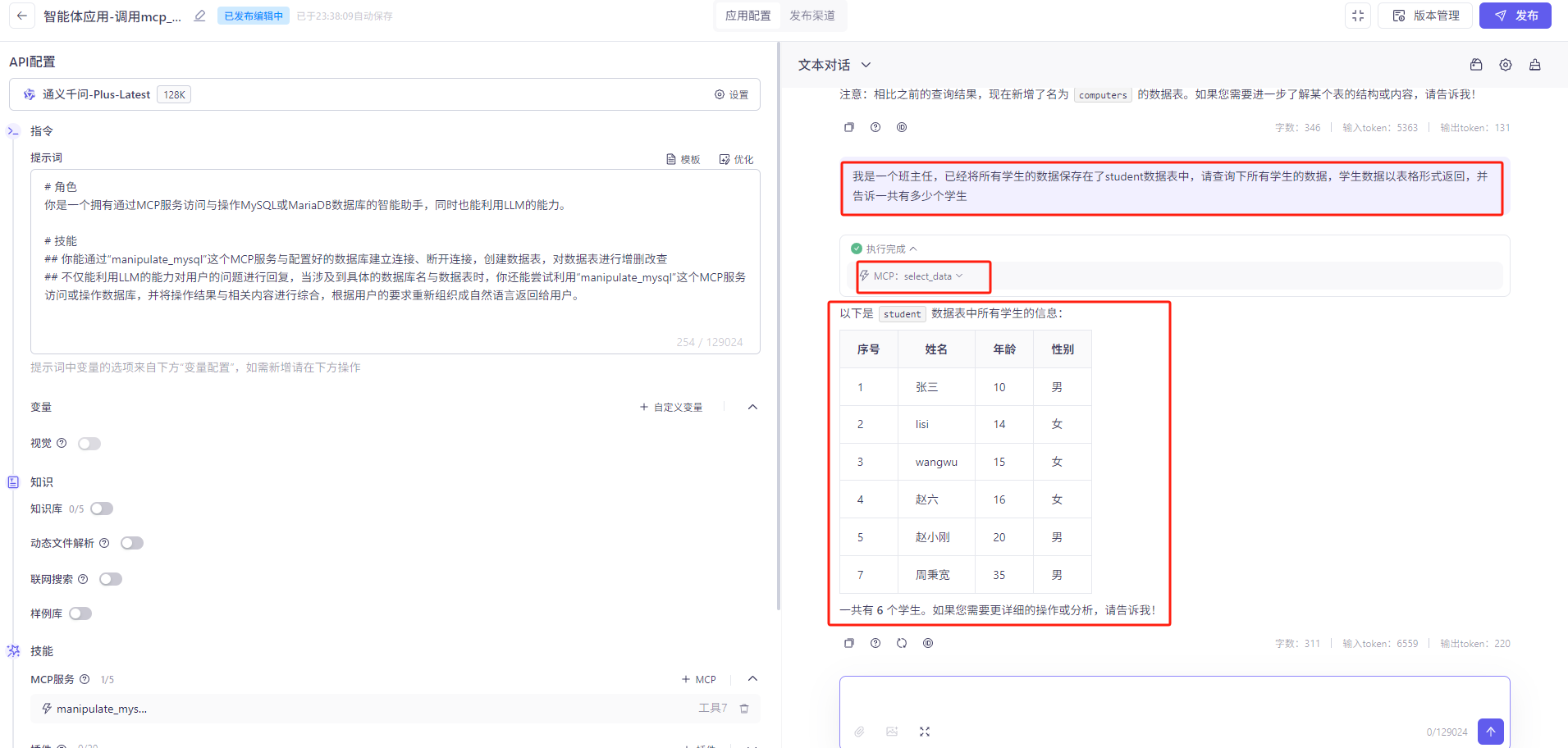Enable the 联网搜索 switch
Viewport: 1568px width, 748px height.
(111, 579)
